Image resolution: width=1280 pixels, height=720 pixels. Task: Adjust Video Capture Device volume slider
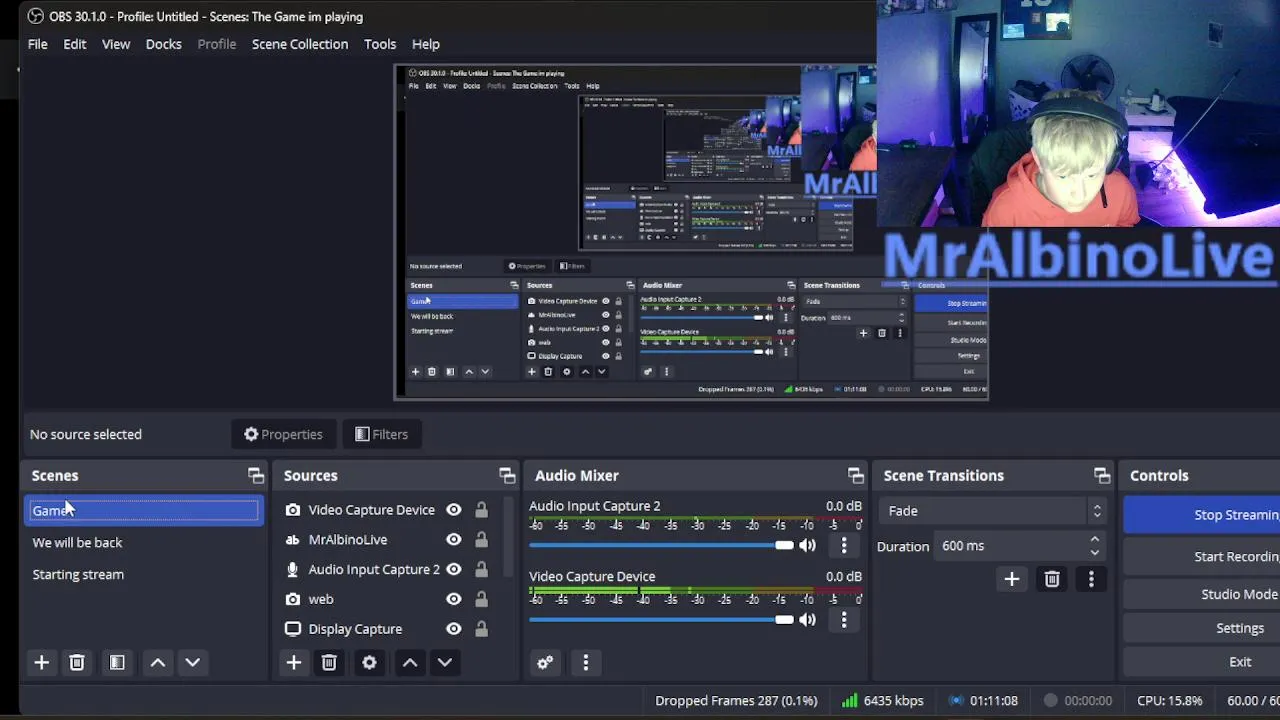pos(661,619)
